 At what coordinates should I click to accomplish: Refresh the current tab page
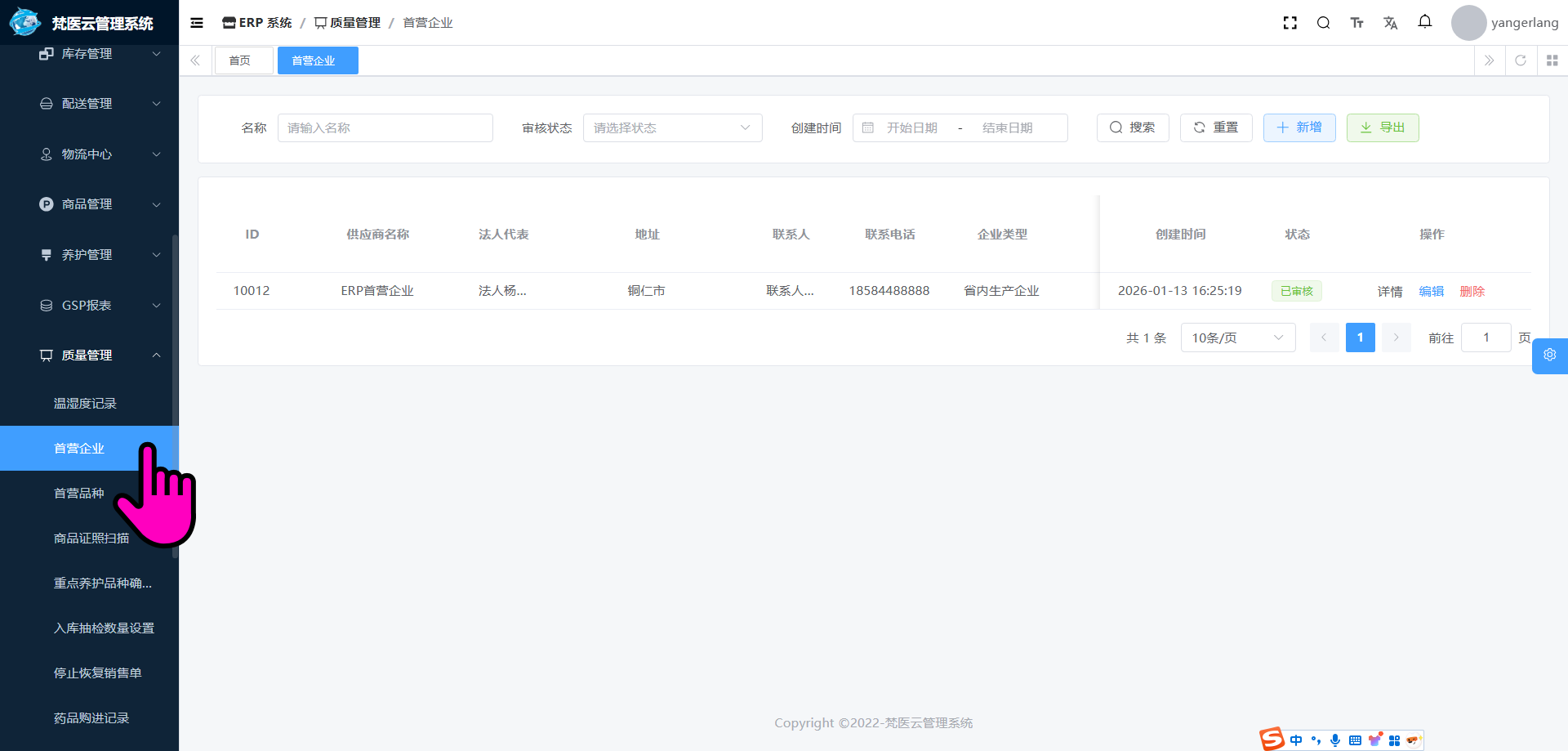(x=1520, y=60)
